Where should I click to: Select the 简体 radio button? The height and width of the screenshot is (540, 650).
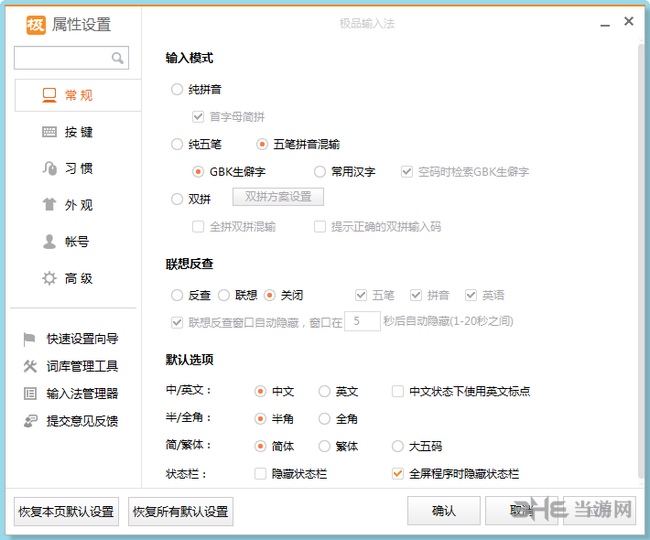coord(260,446)
